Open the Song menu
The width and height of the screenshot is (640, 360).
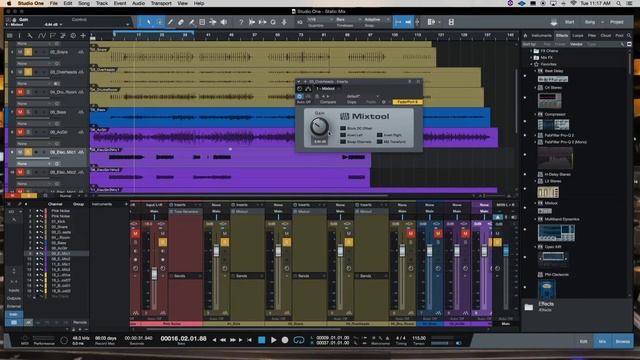click(84, 3)
